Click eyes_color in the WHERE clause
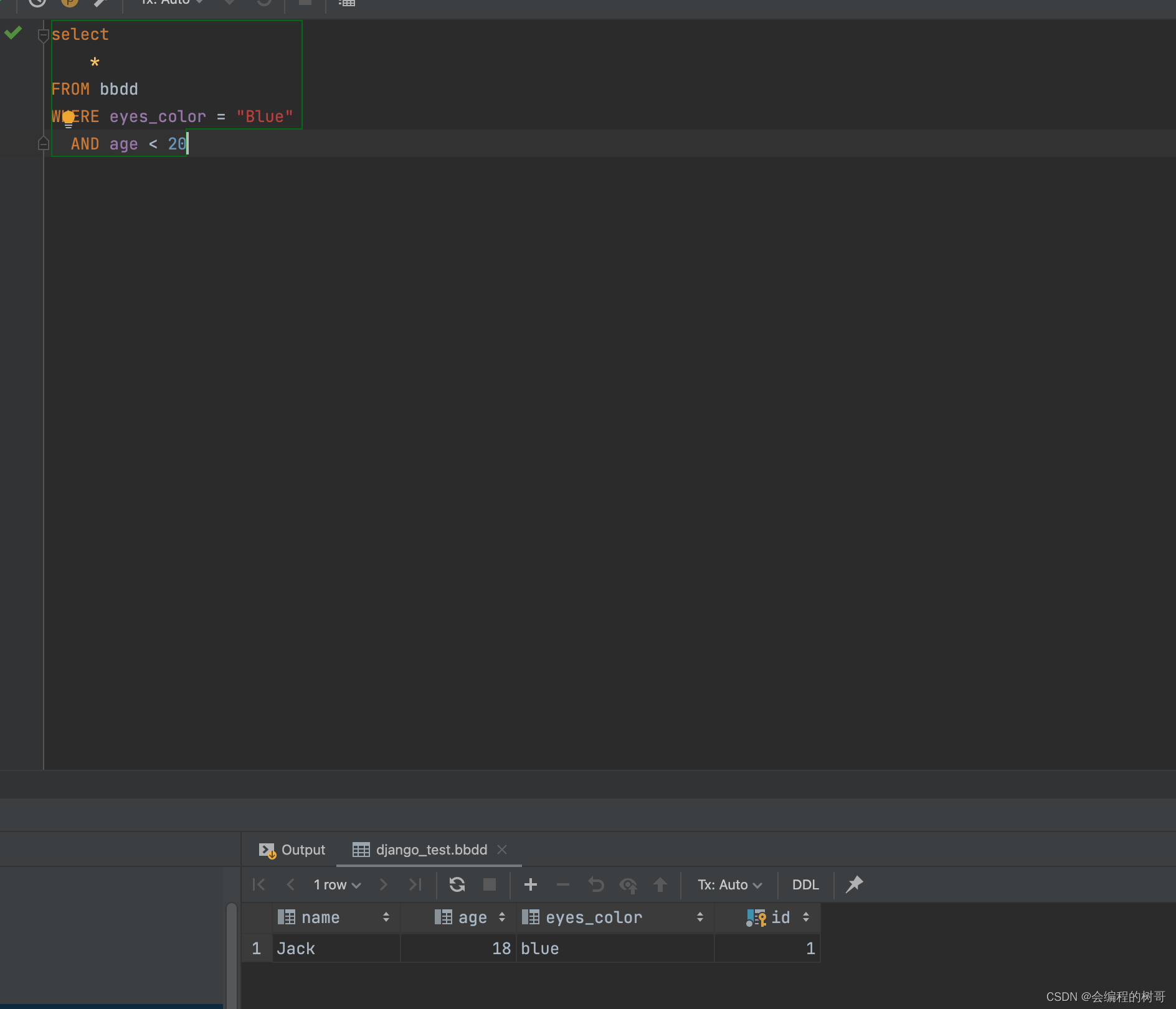1176x1009 pixels. (158, 116)
